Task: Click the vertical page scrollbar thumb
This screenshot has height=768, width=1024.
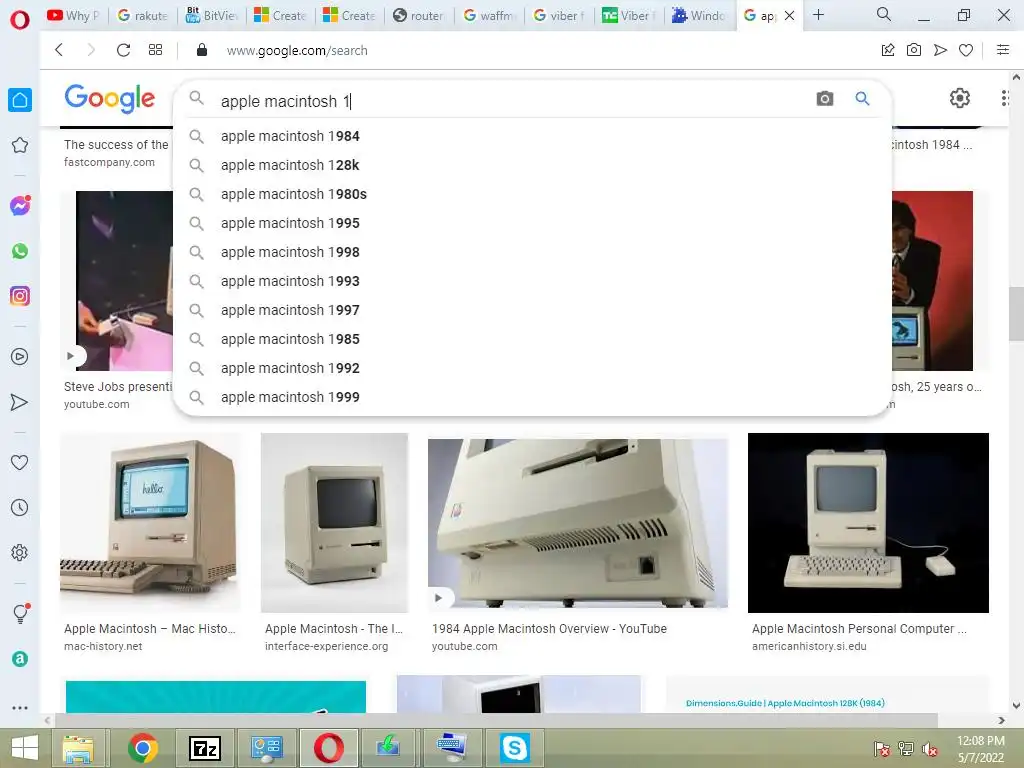Action: [1016, 313]
